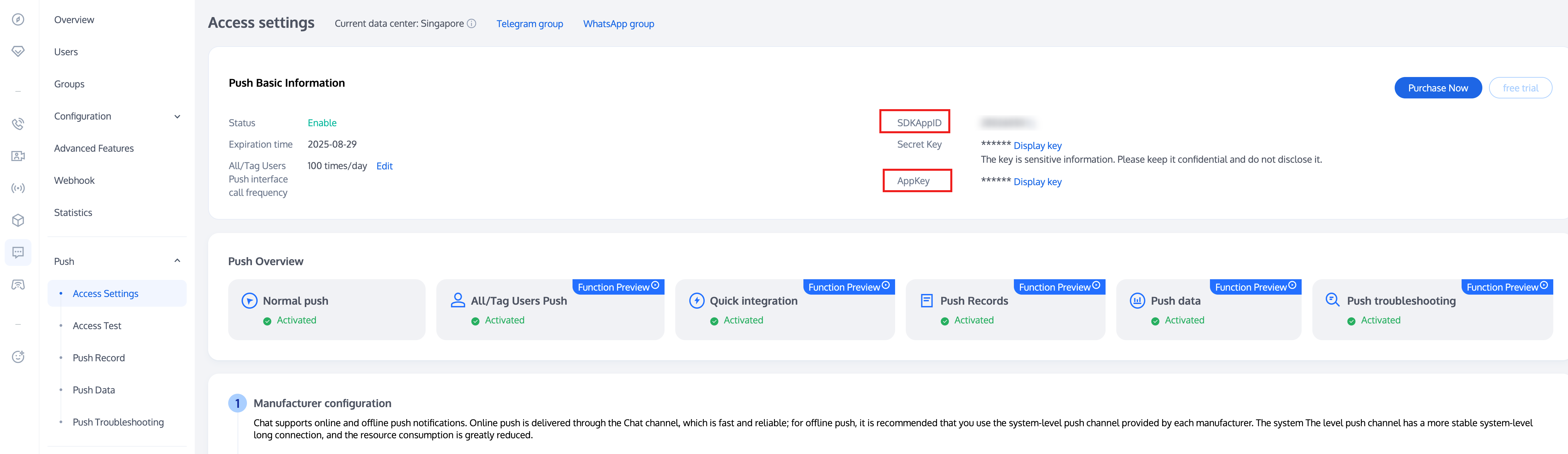Click the data center info icon
The image size is (1568, 454).
coord(471,24)
